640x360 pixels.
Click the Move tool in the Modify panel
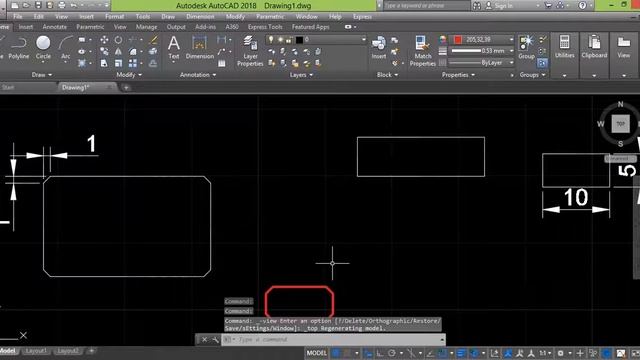104,40
